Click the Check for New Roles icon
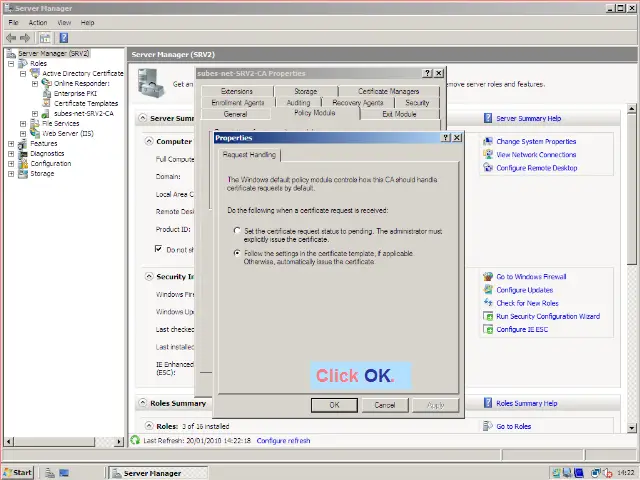 pyautogui.click(x=488, y=302)
